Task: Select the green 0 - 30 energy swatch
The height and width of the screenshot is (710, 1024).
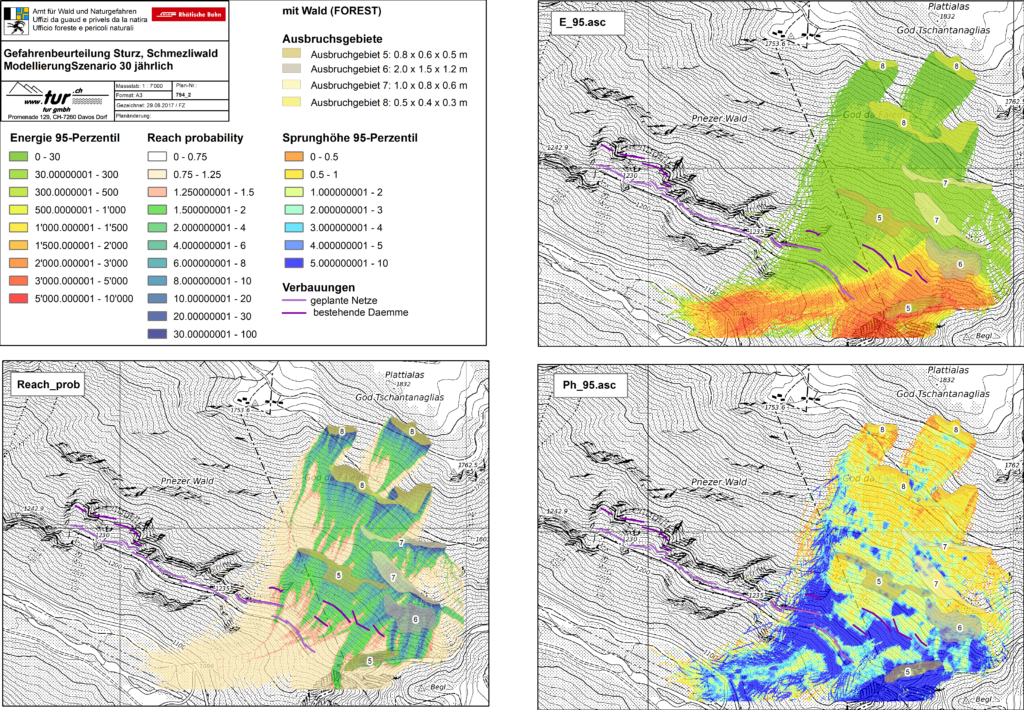Action: pos(19,157)
